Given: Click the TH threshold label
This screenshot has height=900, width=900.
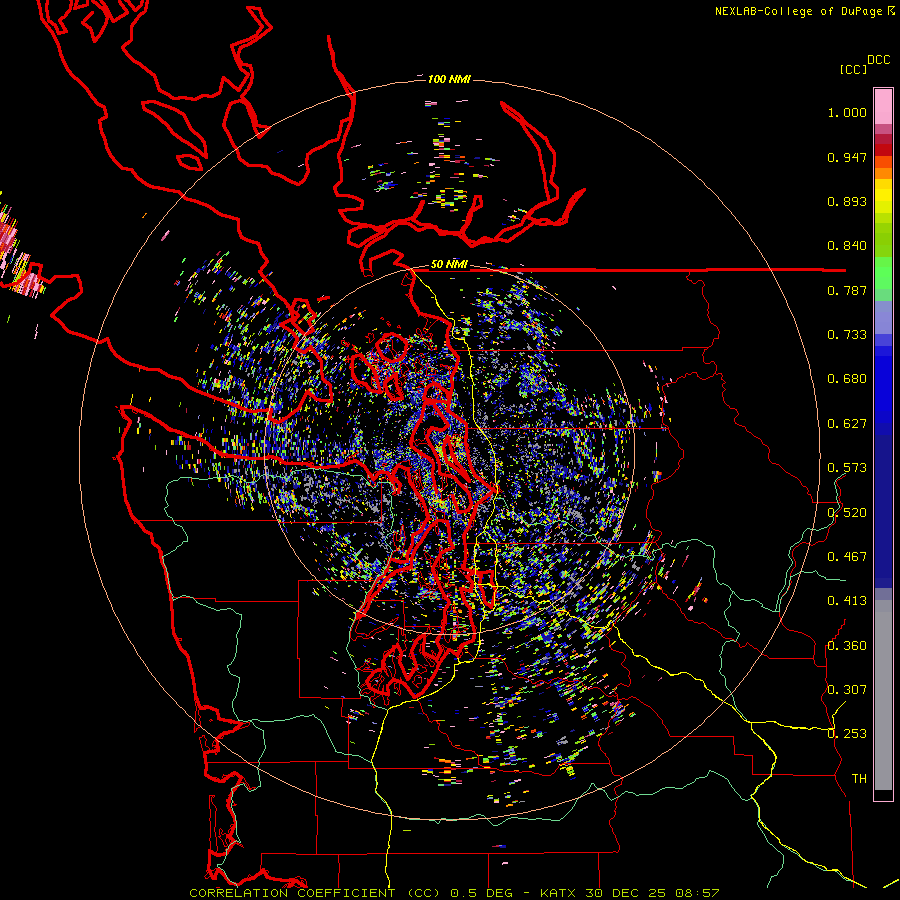Looking at the screenshot, I should (859, 779).
